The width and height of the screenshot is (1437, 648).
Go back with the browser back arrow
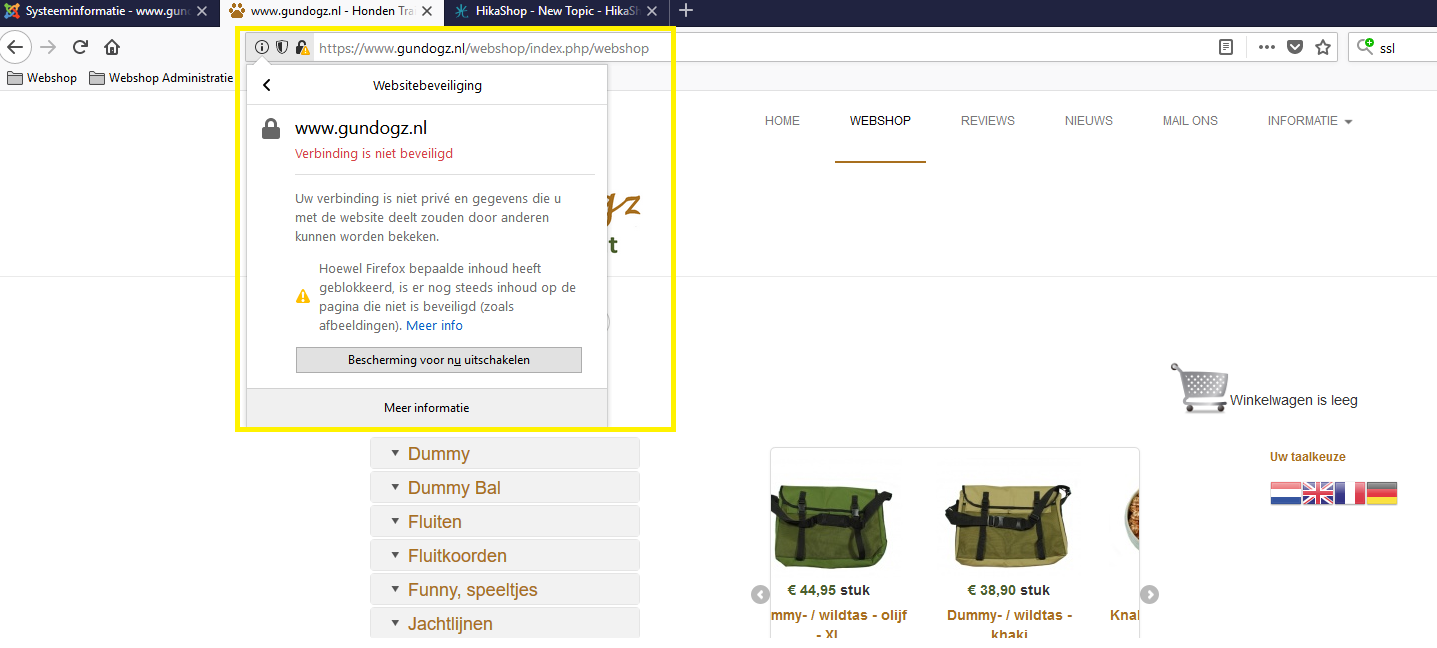(15, 47)
